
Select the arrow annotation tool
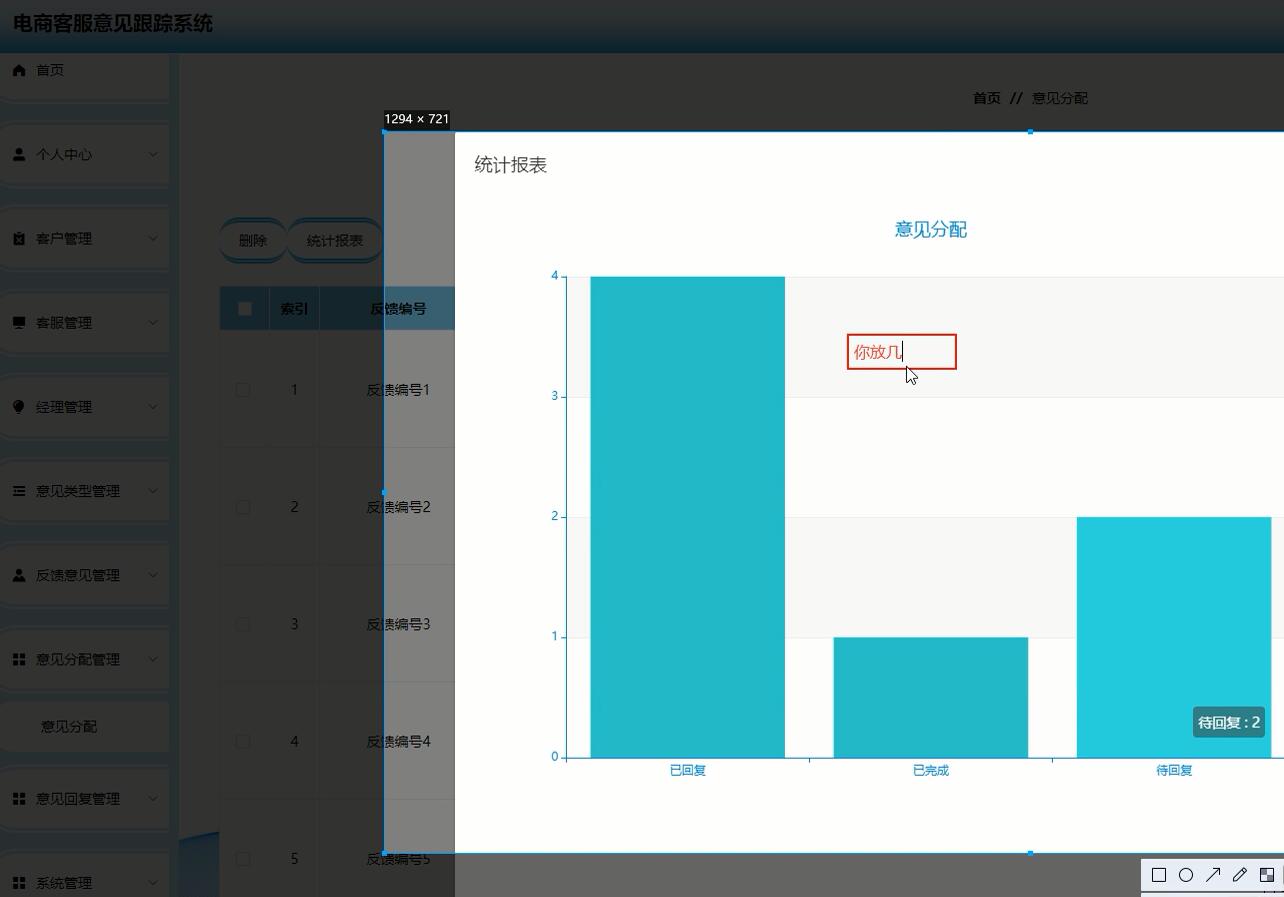tap(1213, 875)
